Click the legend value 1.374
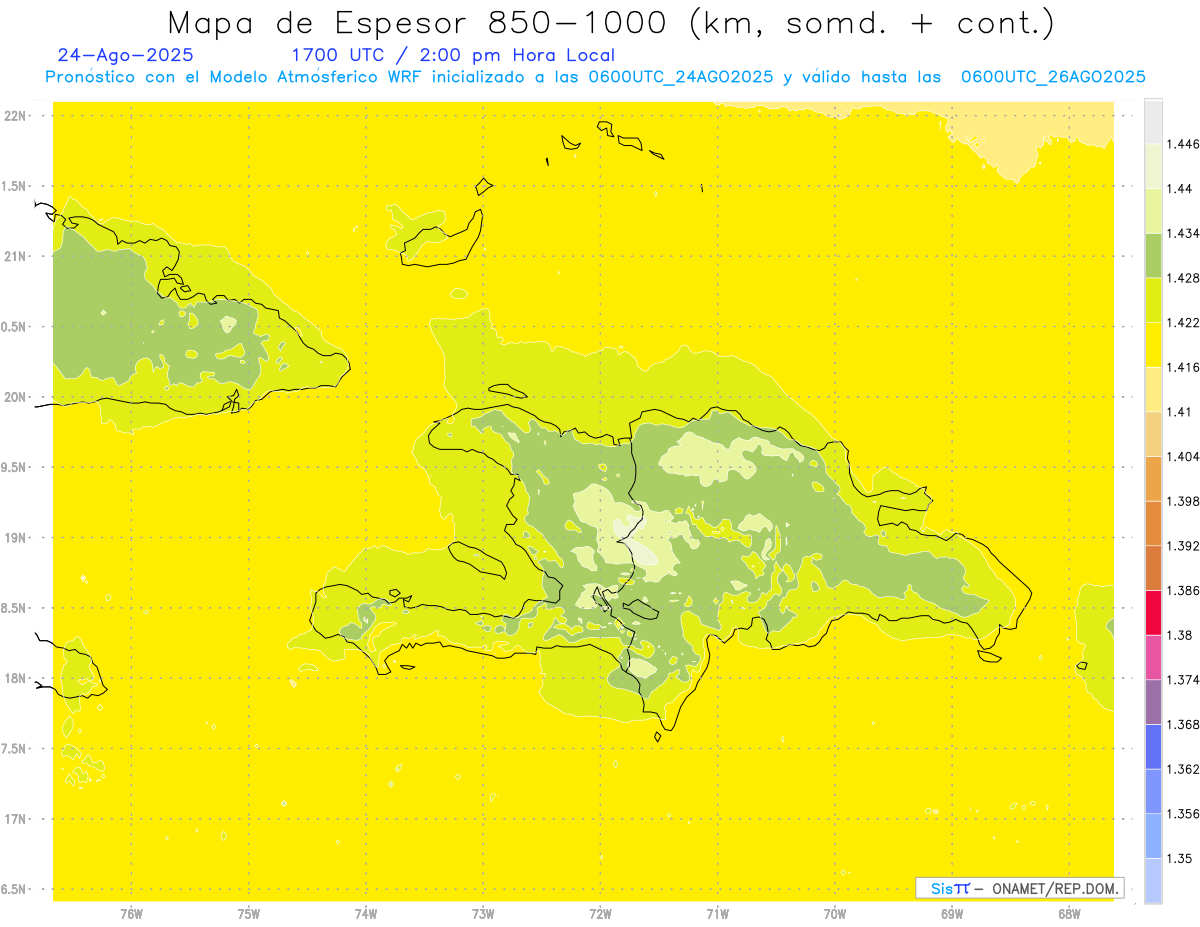 coord(1183,680)
